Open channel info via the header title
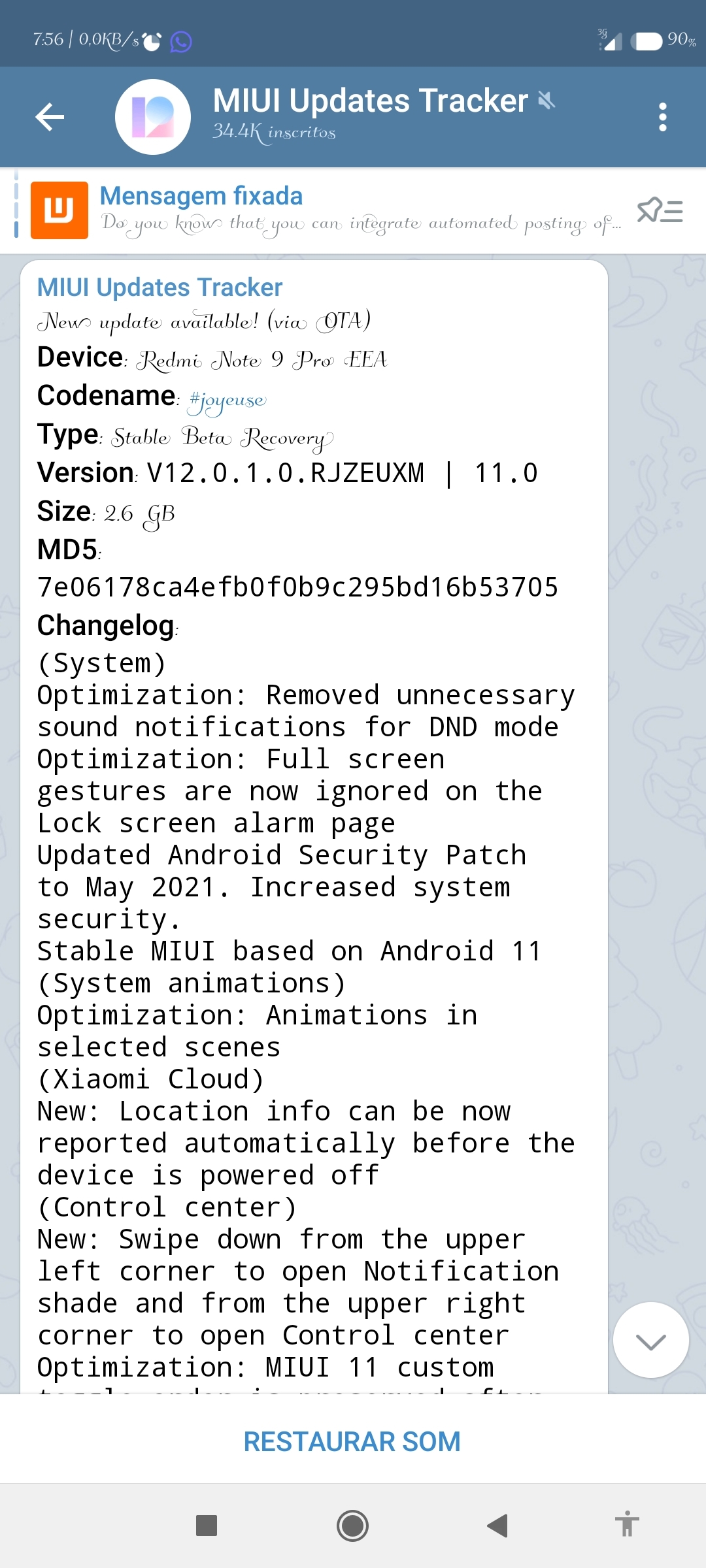Viewport: 706px width, 1568px height. (370, 101)
